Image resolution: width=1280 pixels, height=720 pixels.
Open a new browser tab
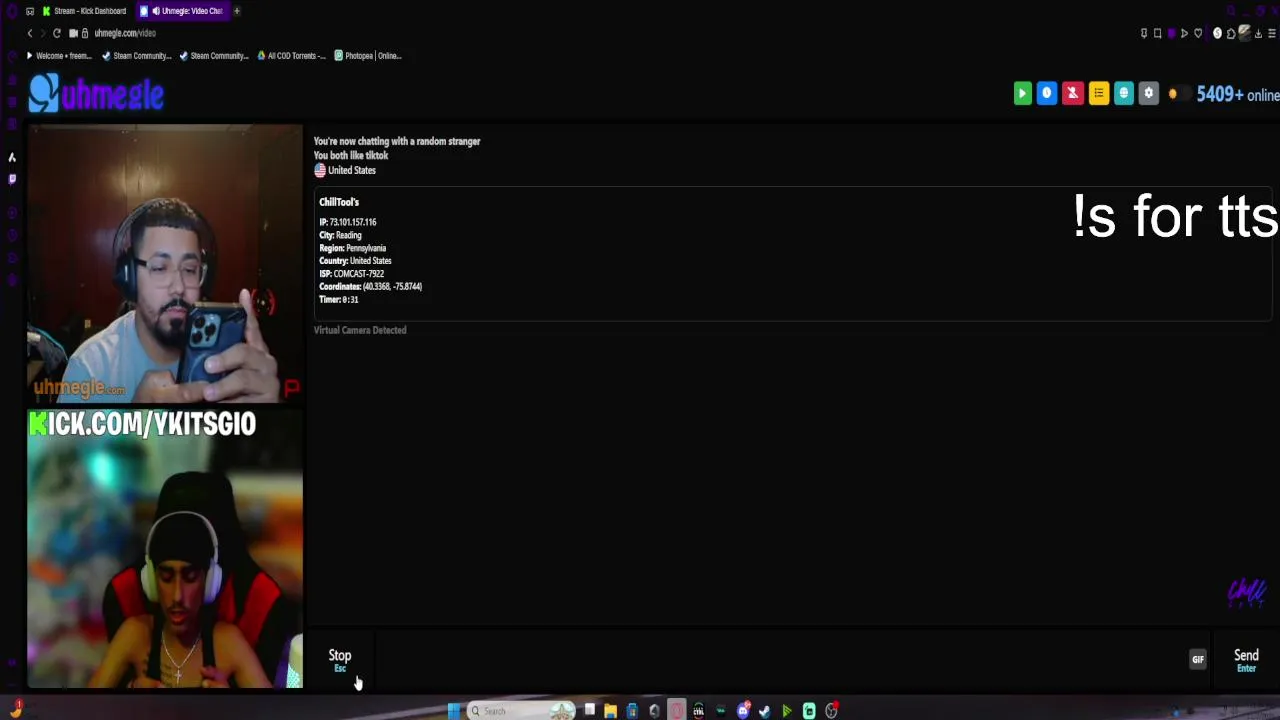point(237,11)
